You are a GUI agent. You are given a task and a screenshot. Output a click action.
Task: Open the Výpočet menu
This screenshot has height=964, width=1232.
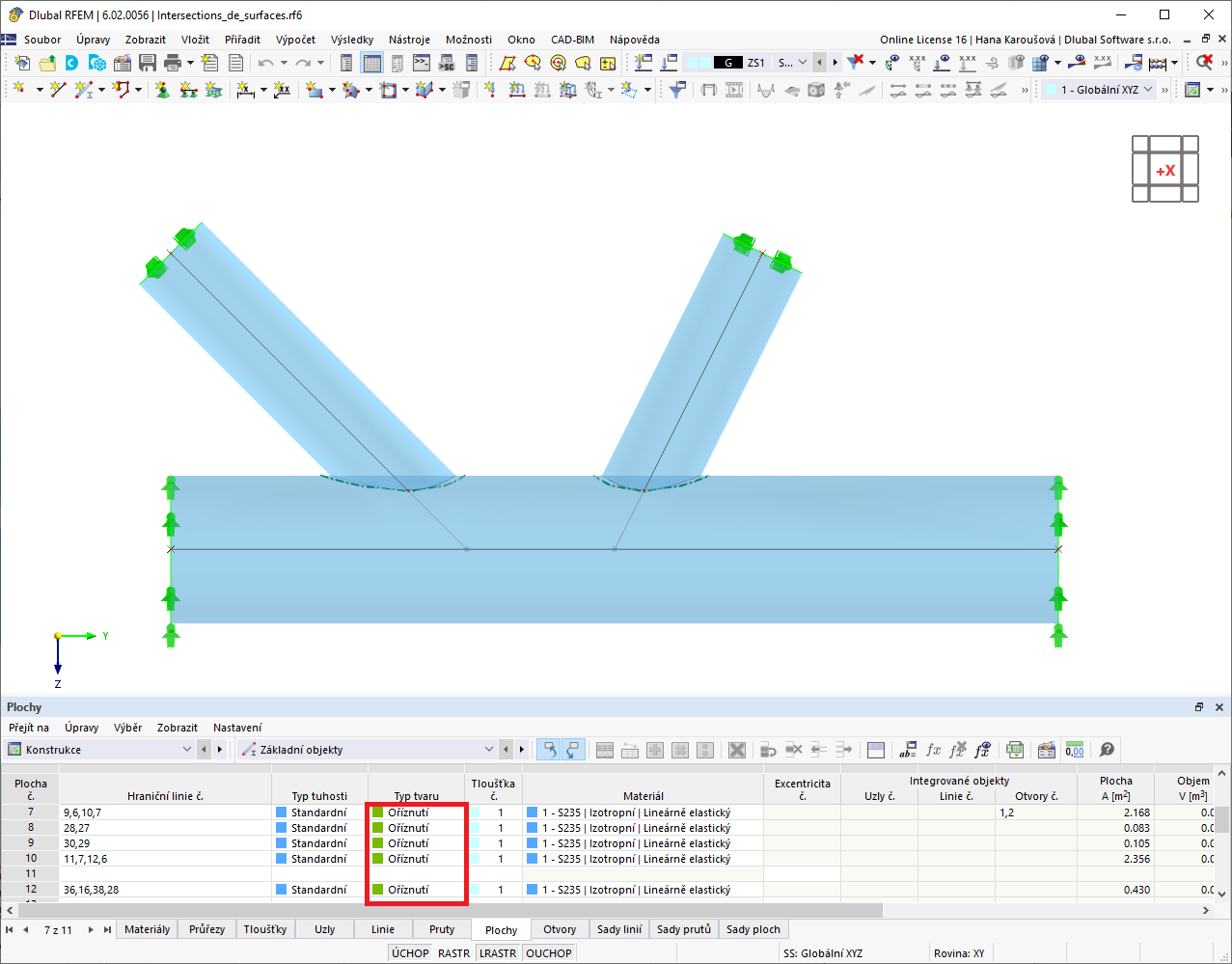pos(295,40)
